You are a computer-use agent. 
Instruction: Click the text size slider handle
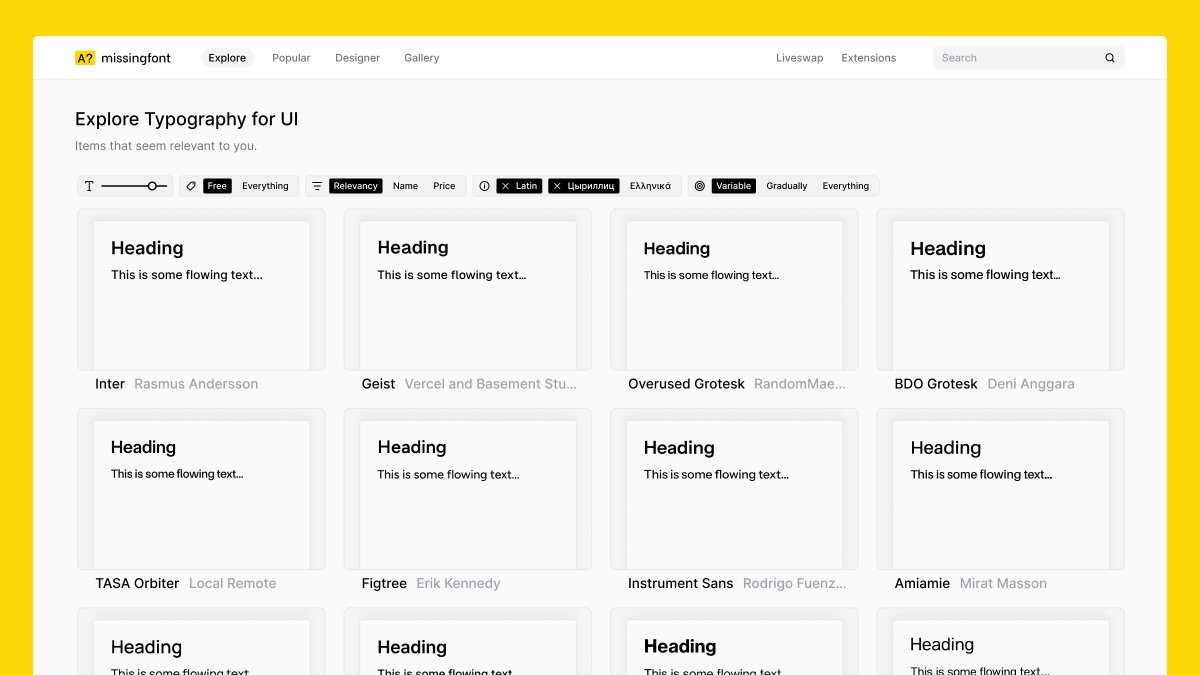[152, 186]
